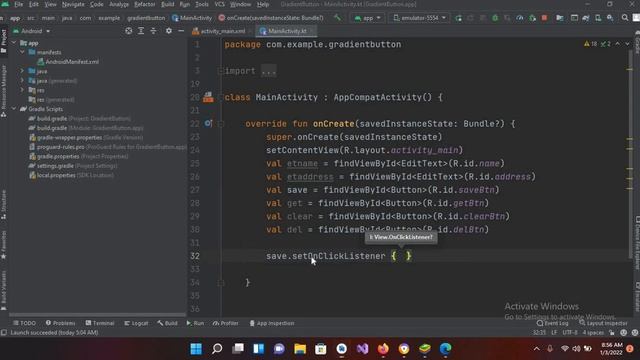Screen dimensions: 640x360
Task: Hide the Project panel with minus icon
Action: click(x=181, y=31)
